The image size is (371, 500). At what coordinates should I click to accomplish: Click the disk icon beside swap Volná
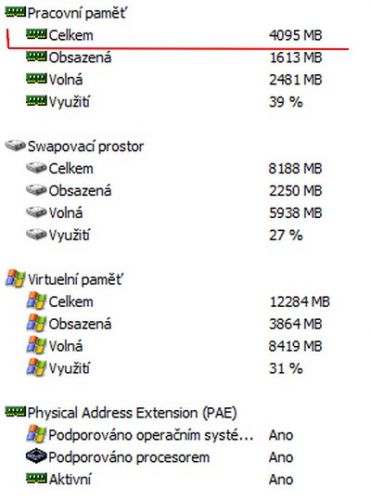(36, 212)
